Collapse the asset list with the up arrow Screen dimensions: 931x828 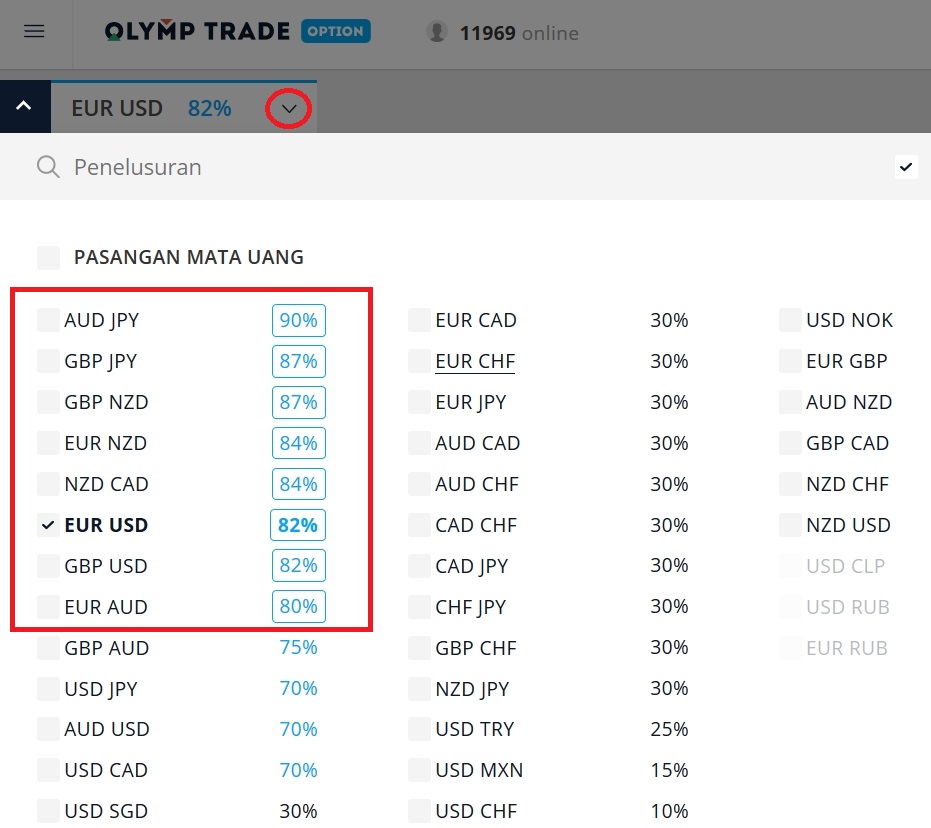(x=23, y=107)
